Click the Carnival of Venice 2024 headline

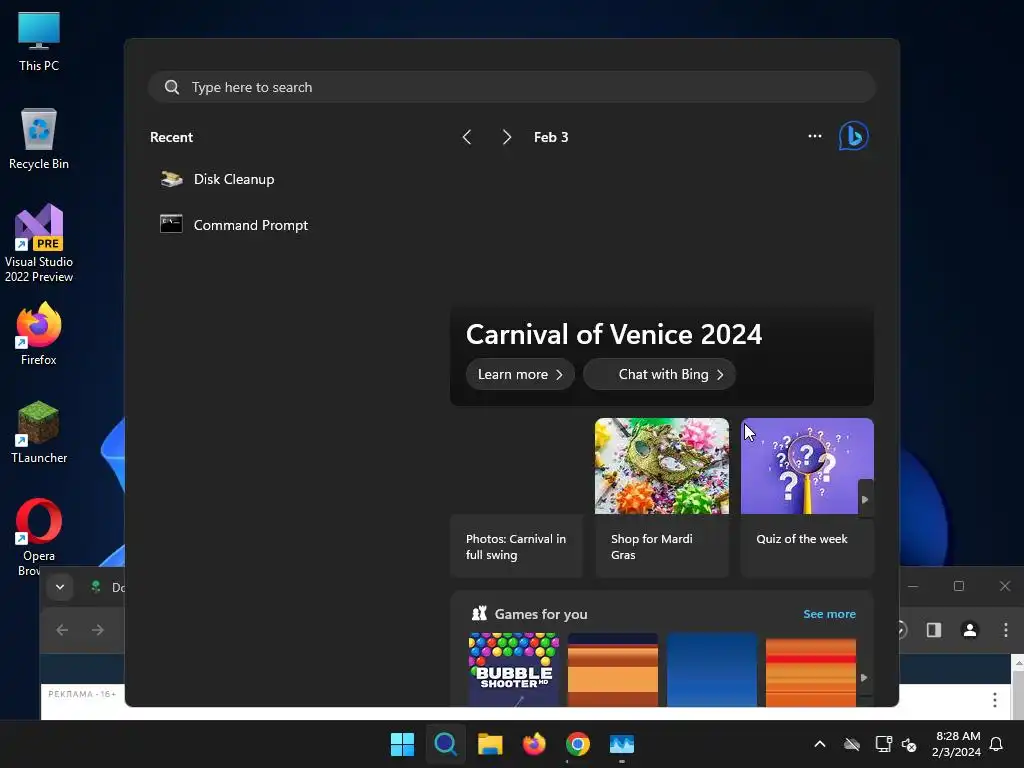[614, 334]
